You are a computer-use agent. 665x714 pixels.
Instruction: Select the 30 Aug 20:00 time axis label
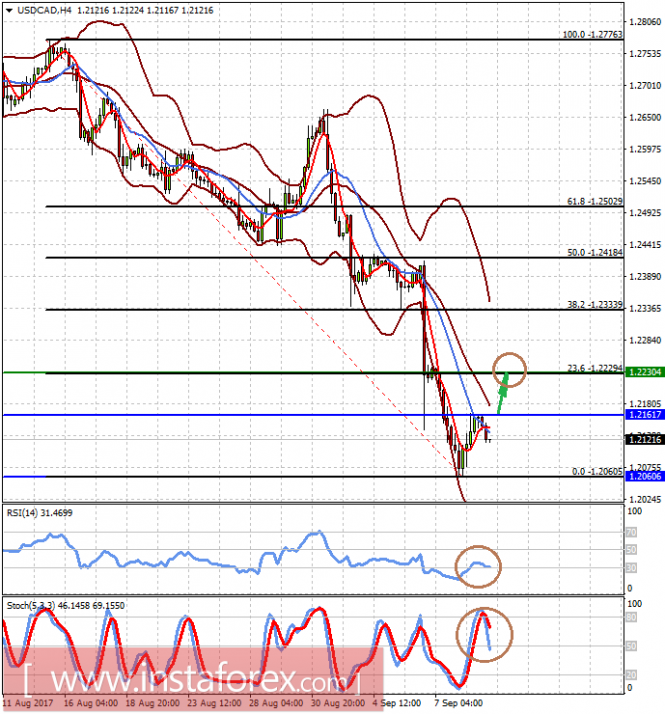coord(338,703)
